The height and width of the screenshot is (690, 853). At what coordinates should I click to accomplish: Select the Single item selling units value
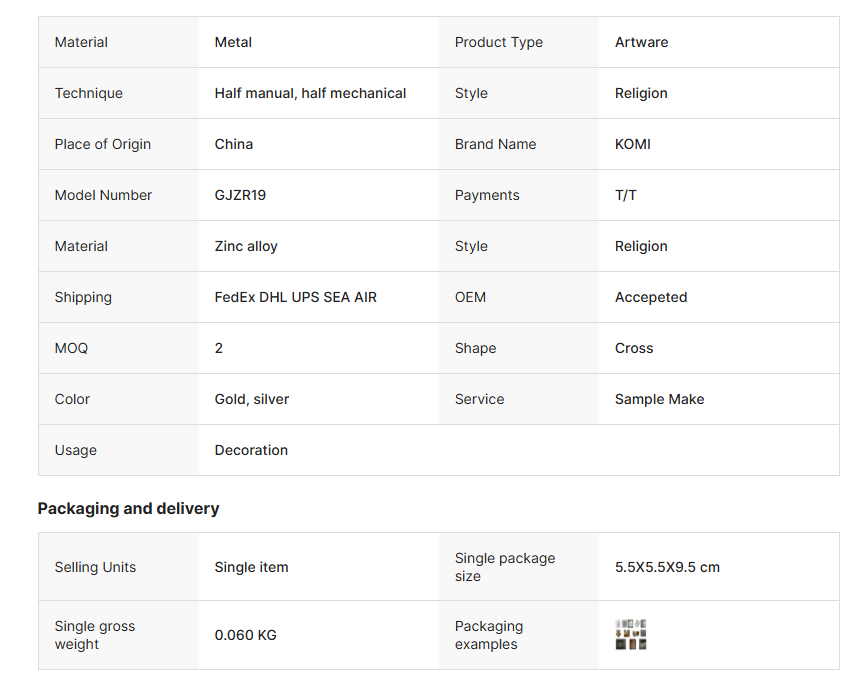[251, 567]
